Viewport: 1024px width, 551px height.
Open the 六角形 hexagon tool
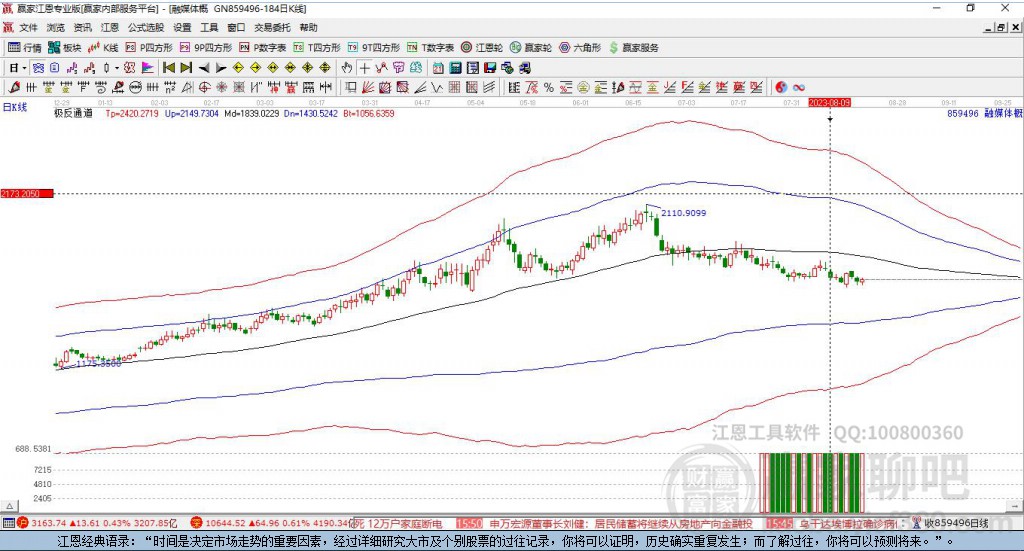[x=580, y=48]
